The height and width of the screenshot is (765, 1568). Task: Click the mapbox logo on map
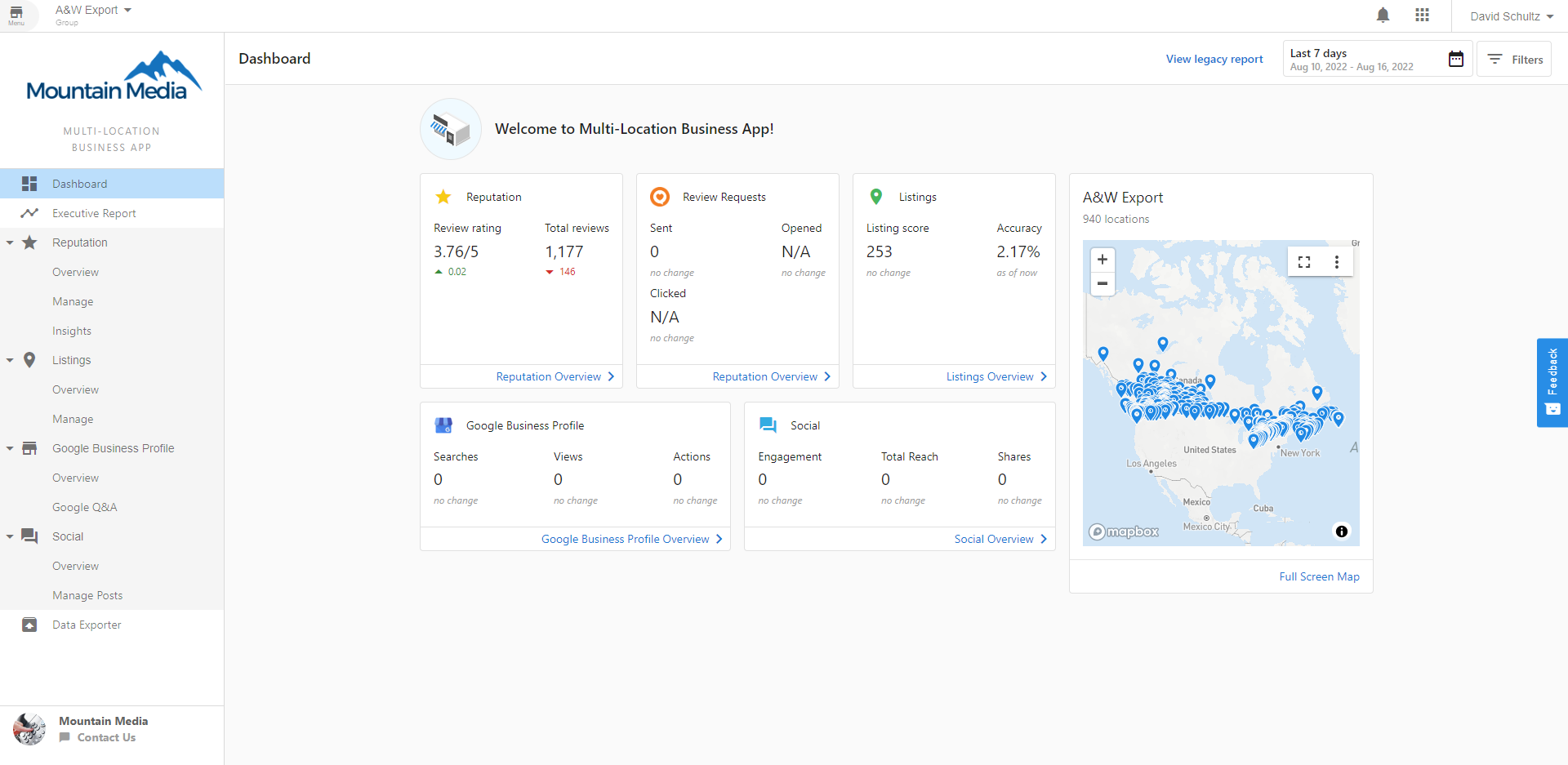tap(1124, 531)
